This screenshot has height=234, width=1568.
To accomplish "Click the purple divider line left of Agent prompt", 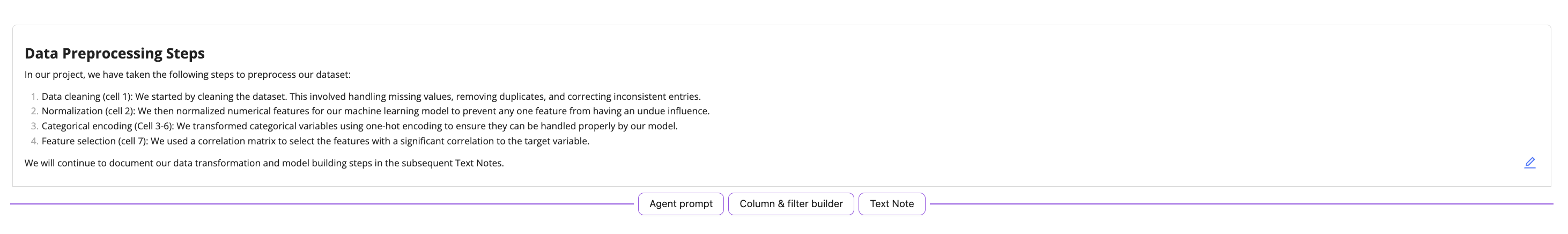I will tap(322, 203).
